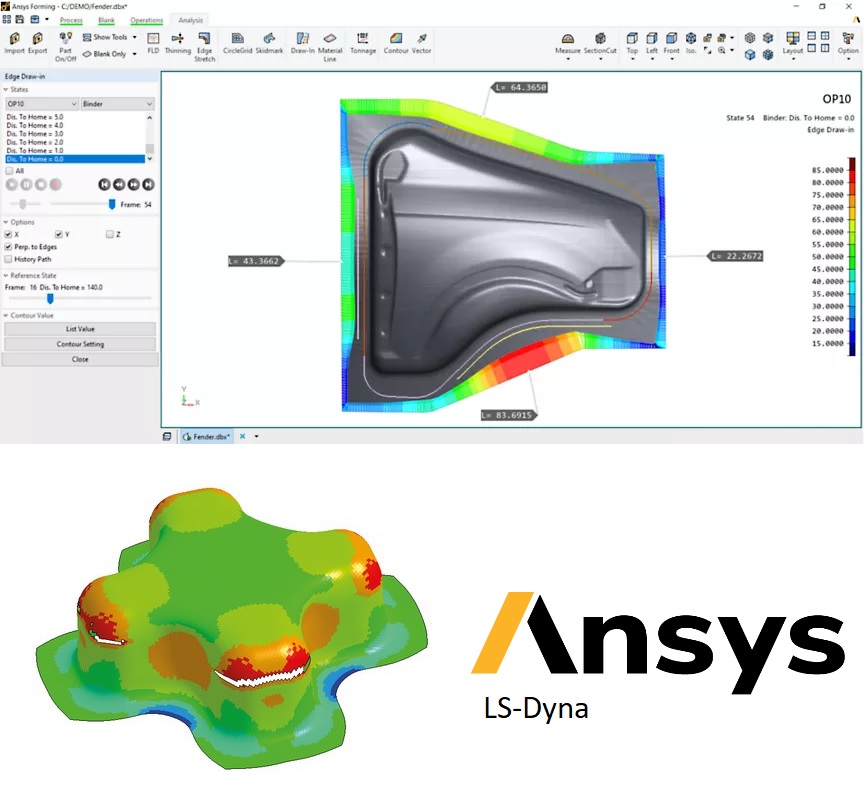Select the Analysis ribbon tab
This screenshot has height=806, width=866.
(x=191, y=20)
